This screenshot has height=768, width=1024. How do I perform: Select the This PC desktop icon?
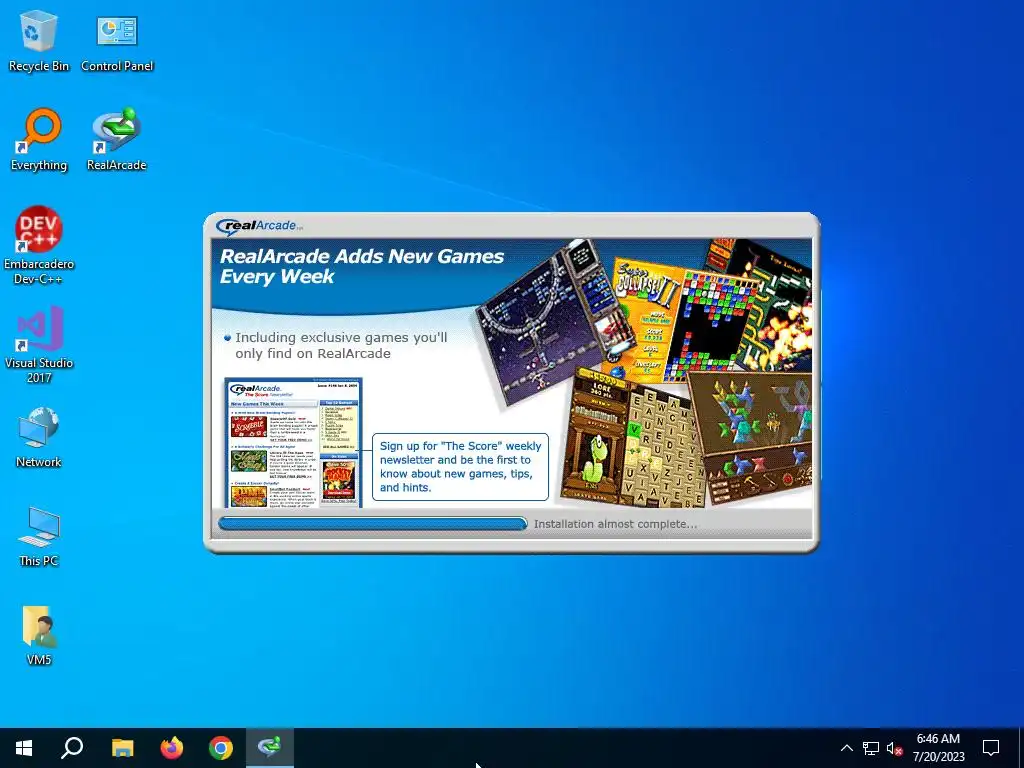[x=39, y=536]
